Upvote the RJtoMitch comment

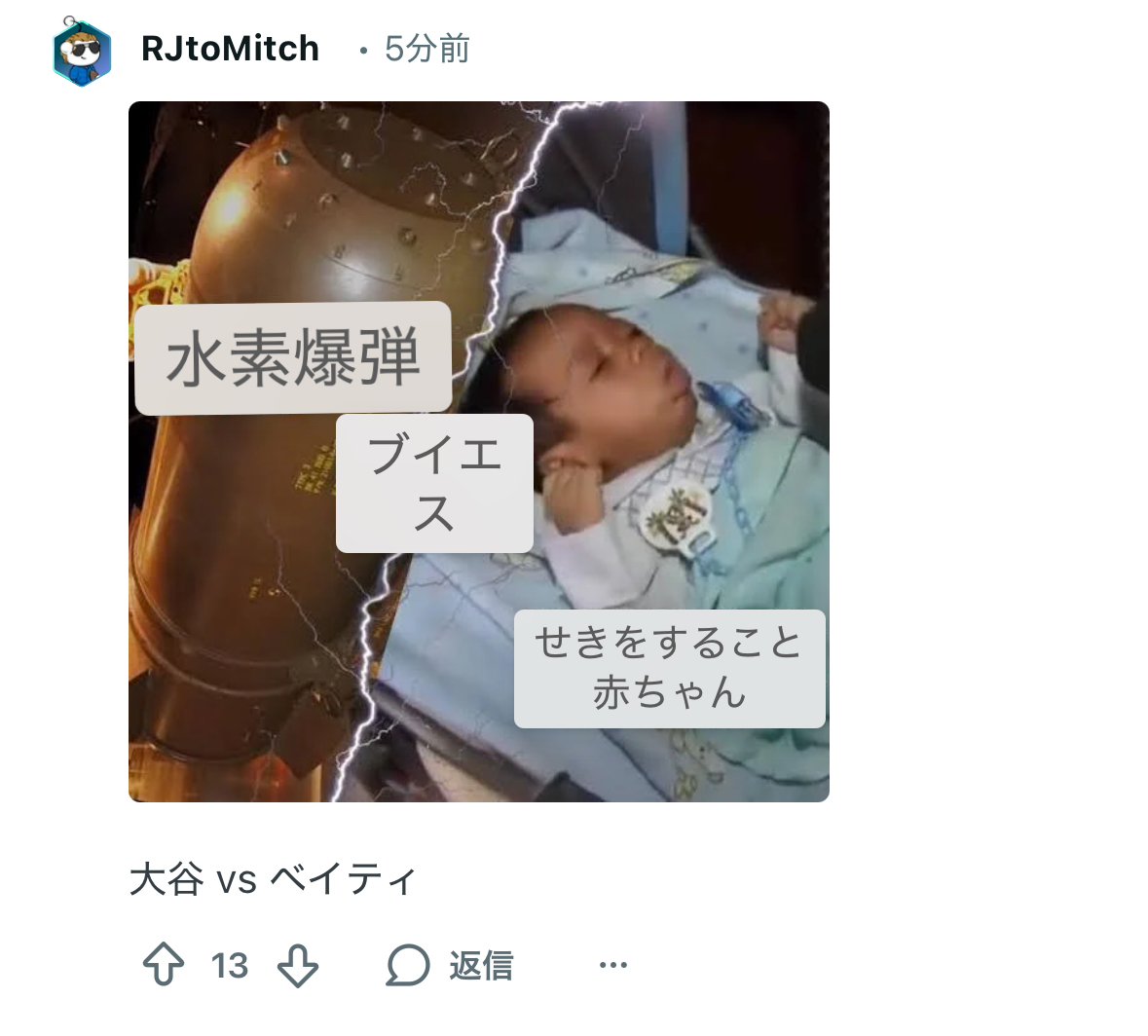tap(163, 964)
